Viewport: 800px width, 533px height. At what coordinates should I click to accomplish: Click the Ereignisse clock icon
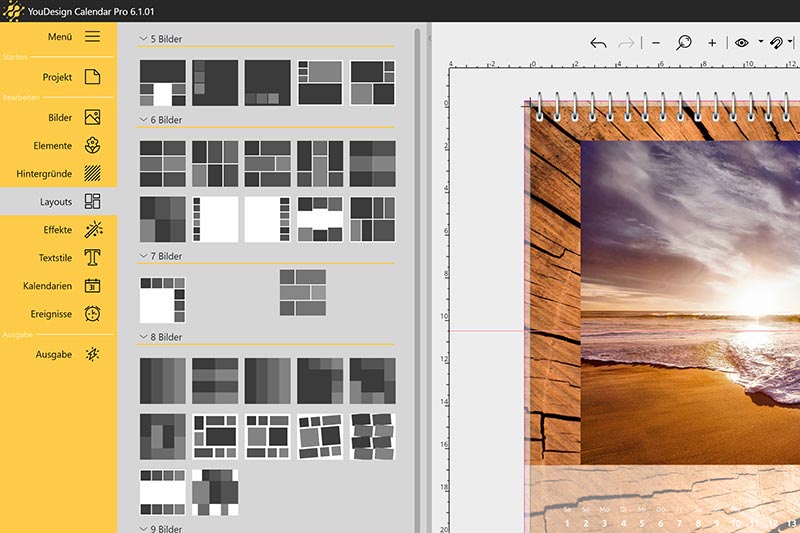92,313
